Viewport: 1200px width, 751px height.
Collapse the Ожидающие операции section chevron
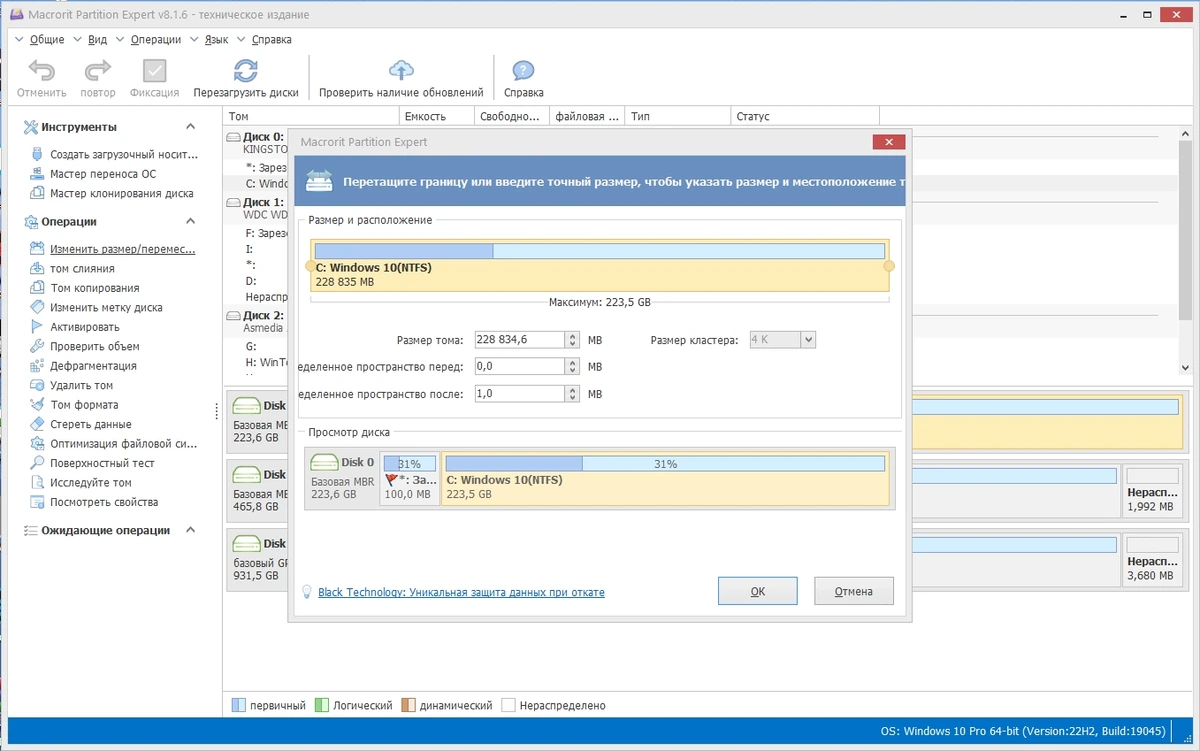(190, 530)
